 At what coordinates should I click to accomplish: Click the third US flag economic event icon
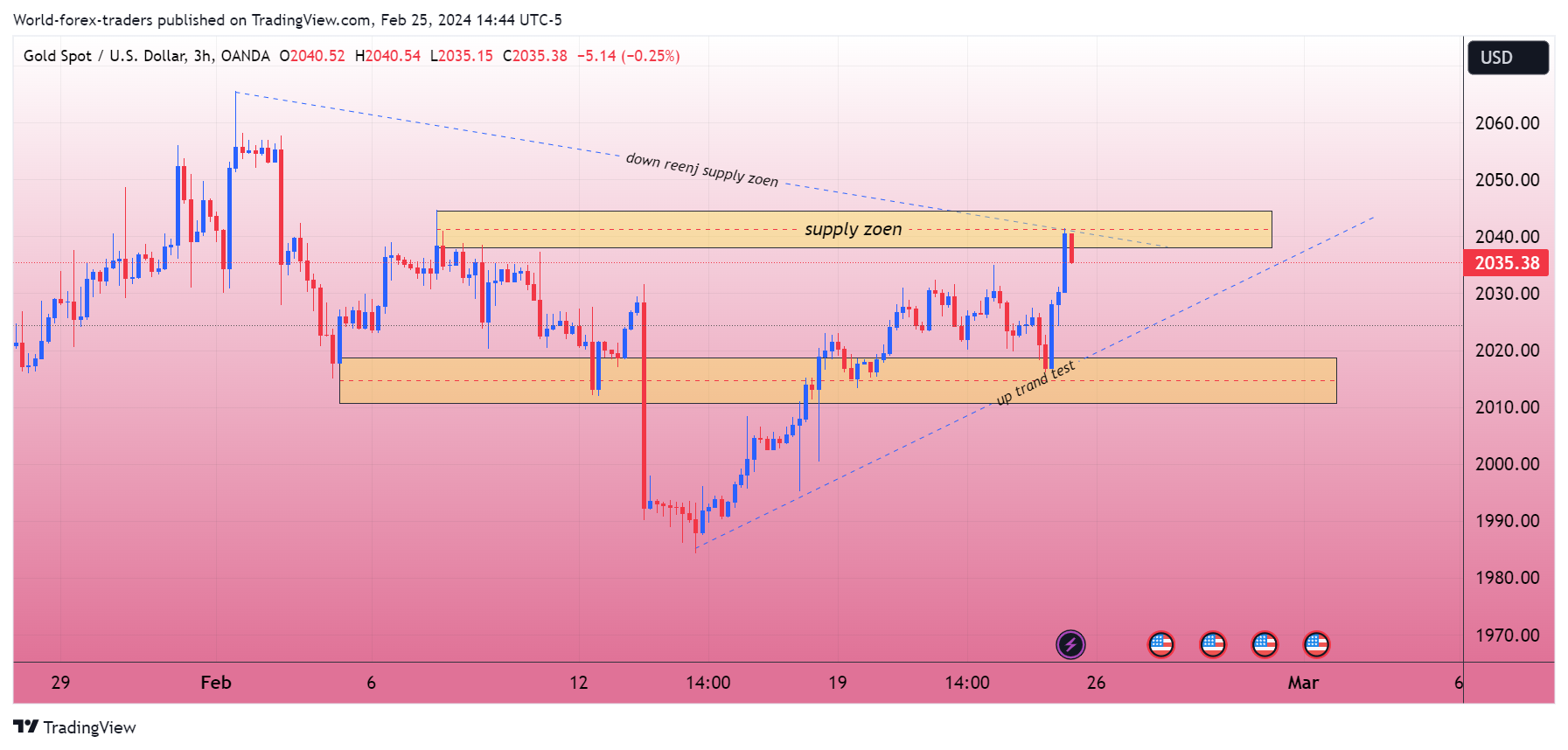click(x=1265, y=645)
